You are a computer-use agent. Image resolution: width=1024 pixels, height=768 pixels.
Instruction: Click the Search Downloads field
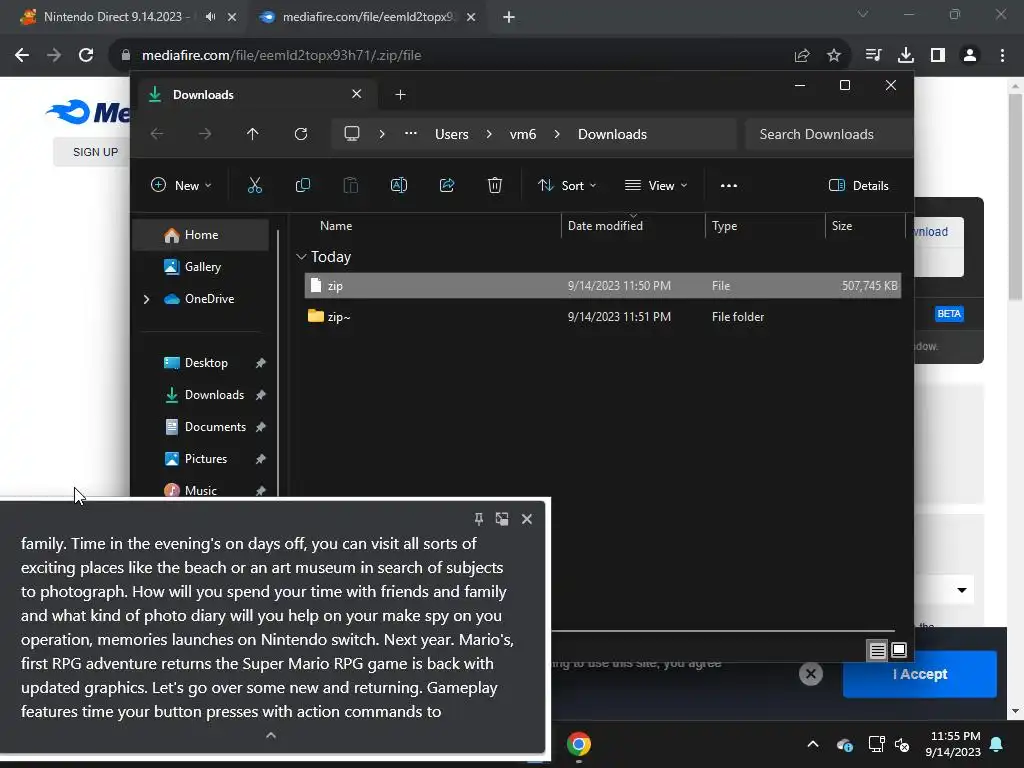pyautogui.click(x=829, y=134)
